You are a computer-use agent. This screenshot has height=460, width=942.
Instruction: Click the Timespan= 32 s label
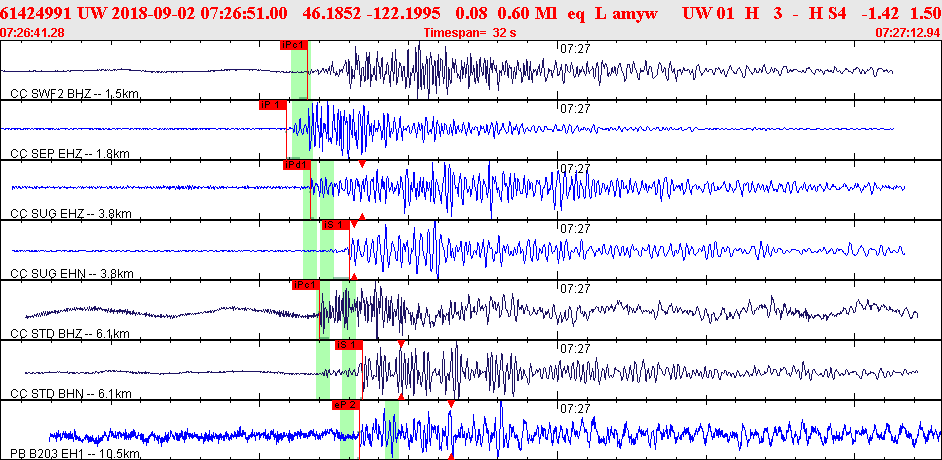tap(470, 32)
